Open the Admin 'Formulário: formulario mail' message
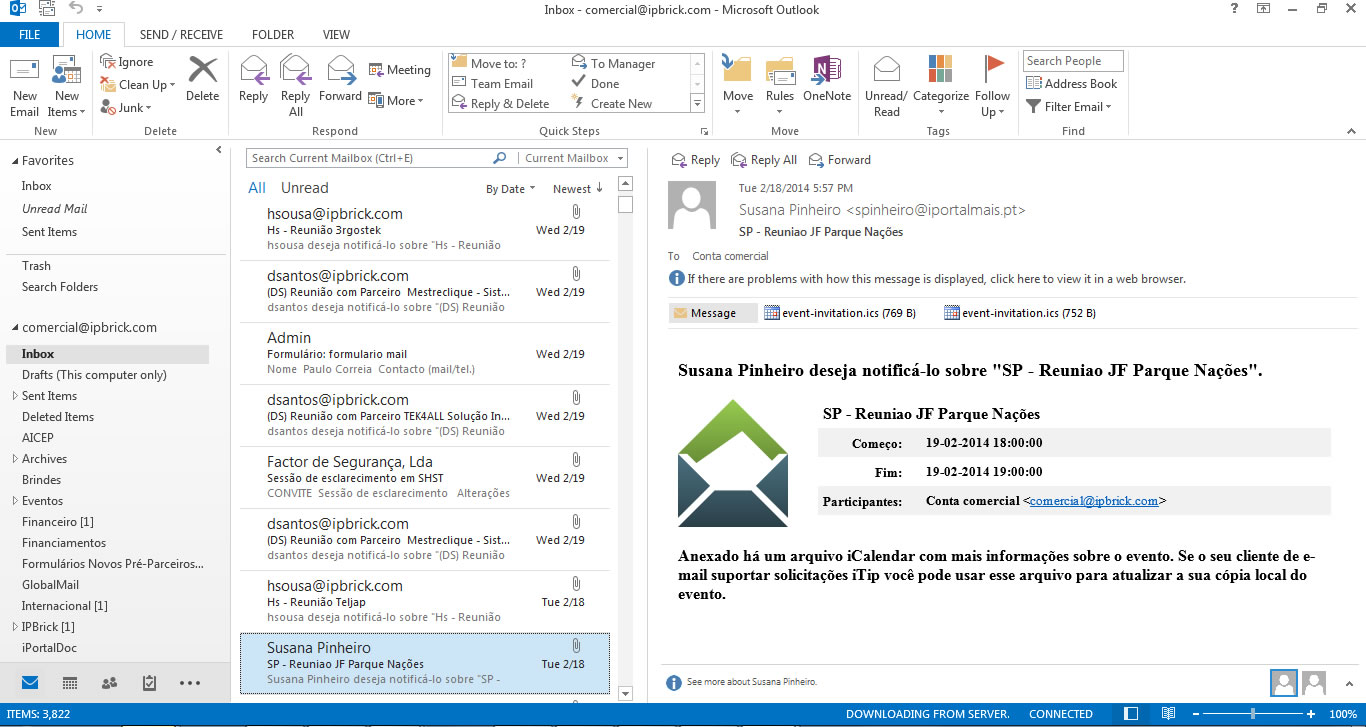The height and width of the screenshot is (727, 1366). click(425, 353)
